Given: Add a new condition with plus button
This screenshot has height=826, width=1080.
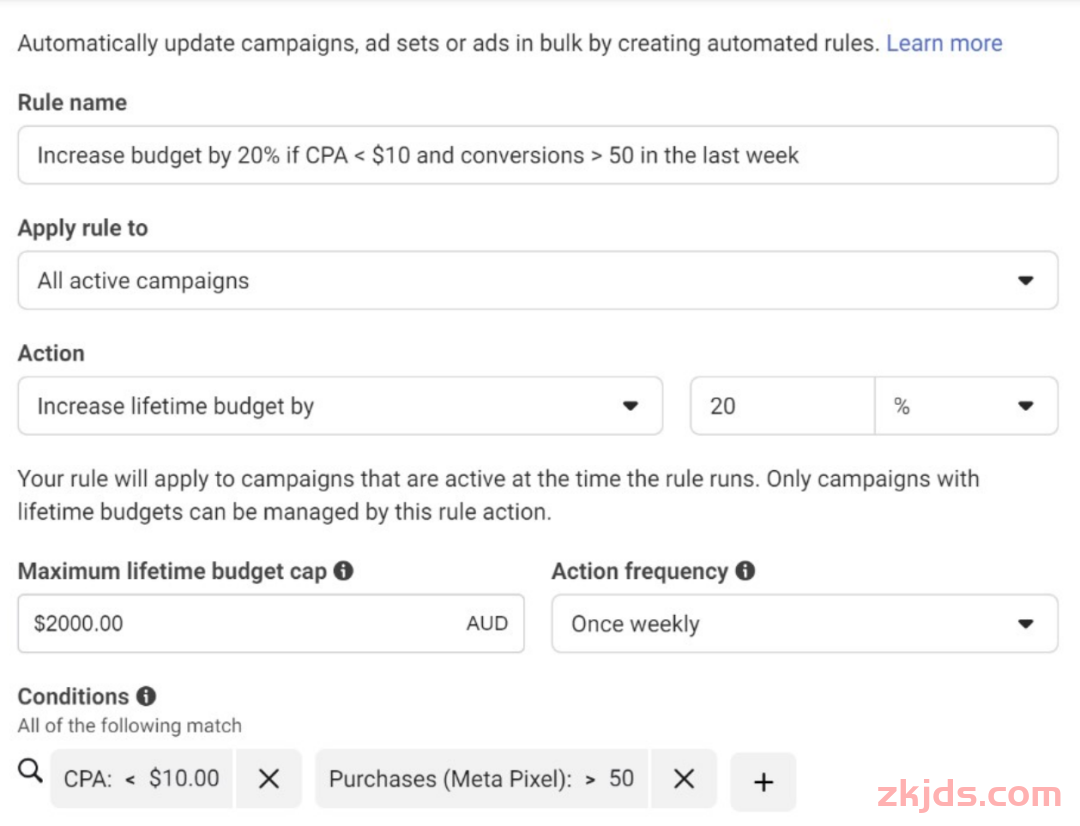Looking at the screenshot, I should 763,781.
